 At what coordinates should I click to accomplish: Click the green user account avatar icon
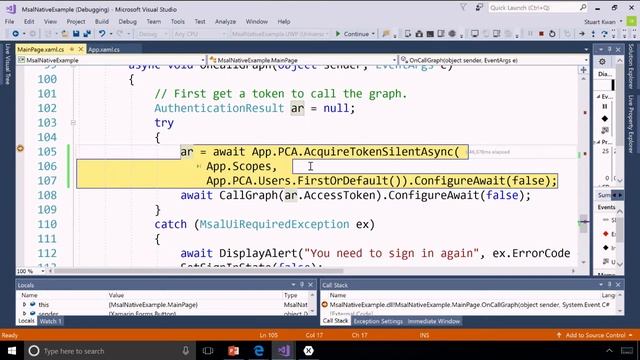tap(631, 21)
